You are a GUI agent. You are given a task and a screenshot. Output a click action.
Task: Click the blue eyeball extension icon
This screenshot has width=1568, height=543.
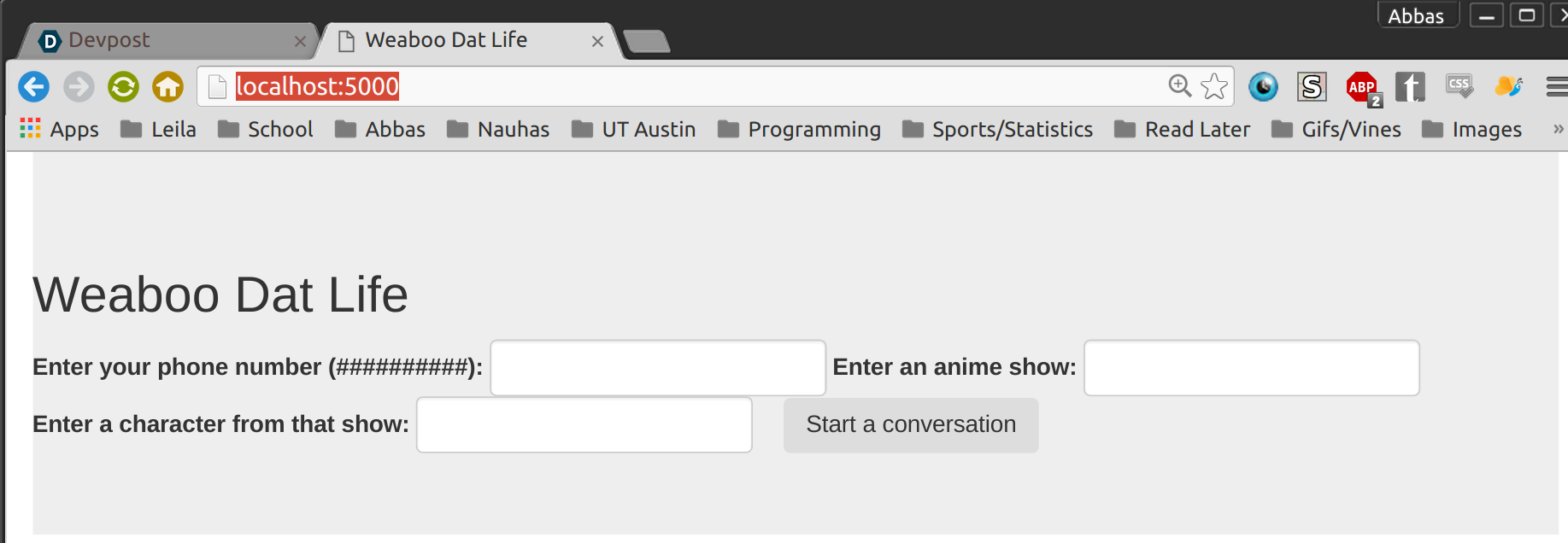[1263, 86]
